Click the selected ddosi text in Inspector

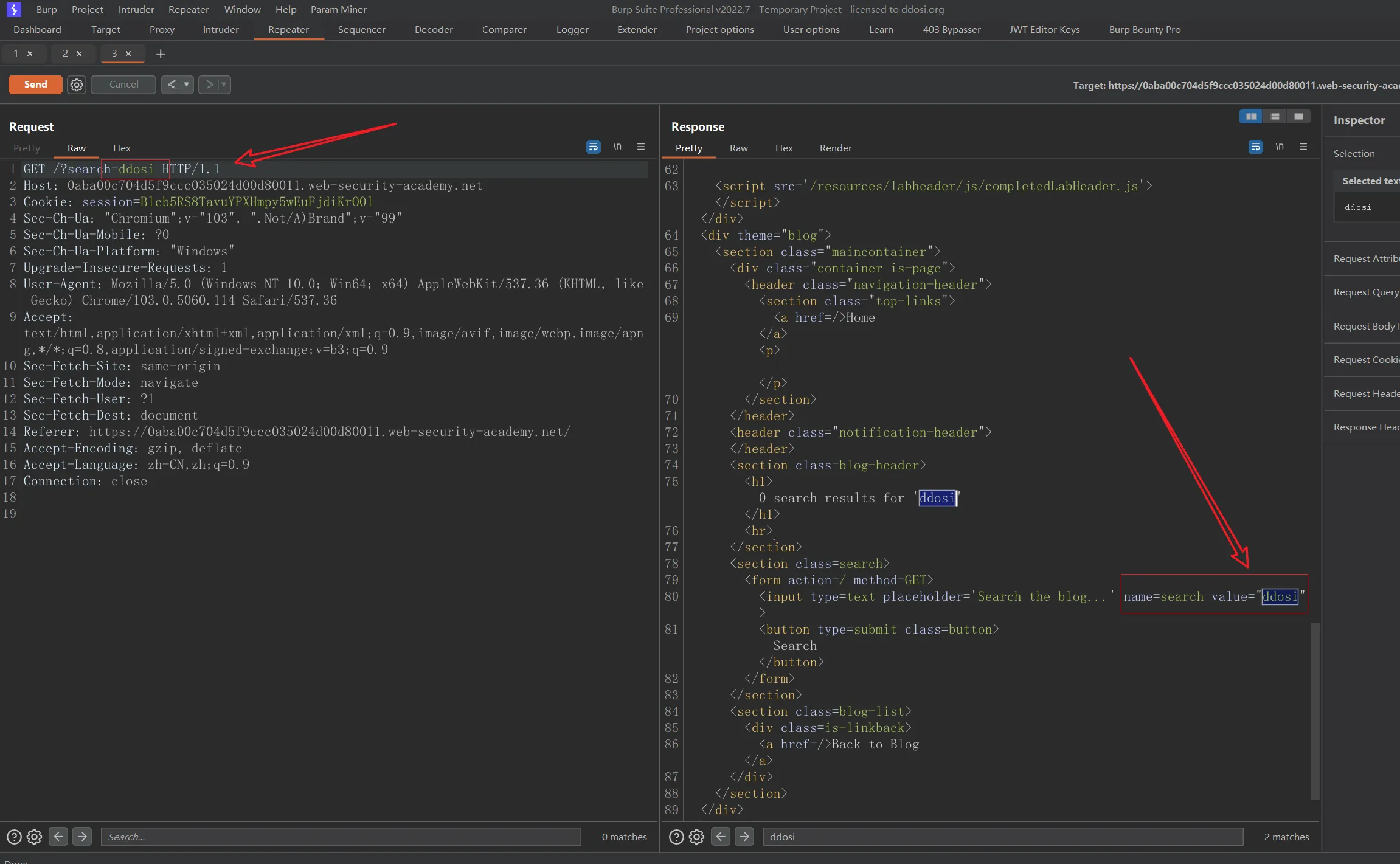(x=1358, y=207)
